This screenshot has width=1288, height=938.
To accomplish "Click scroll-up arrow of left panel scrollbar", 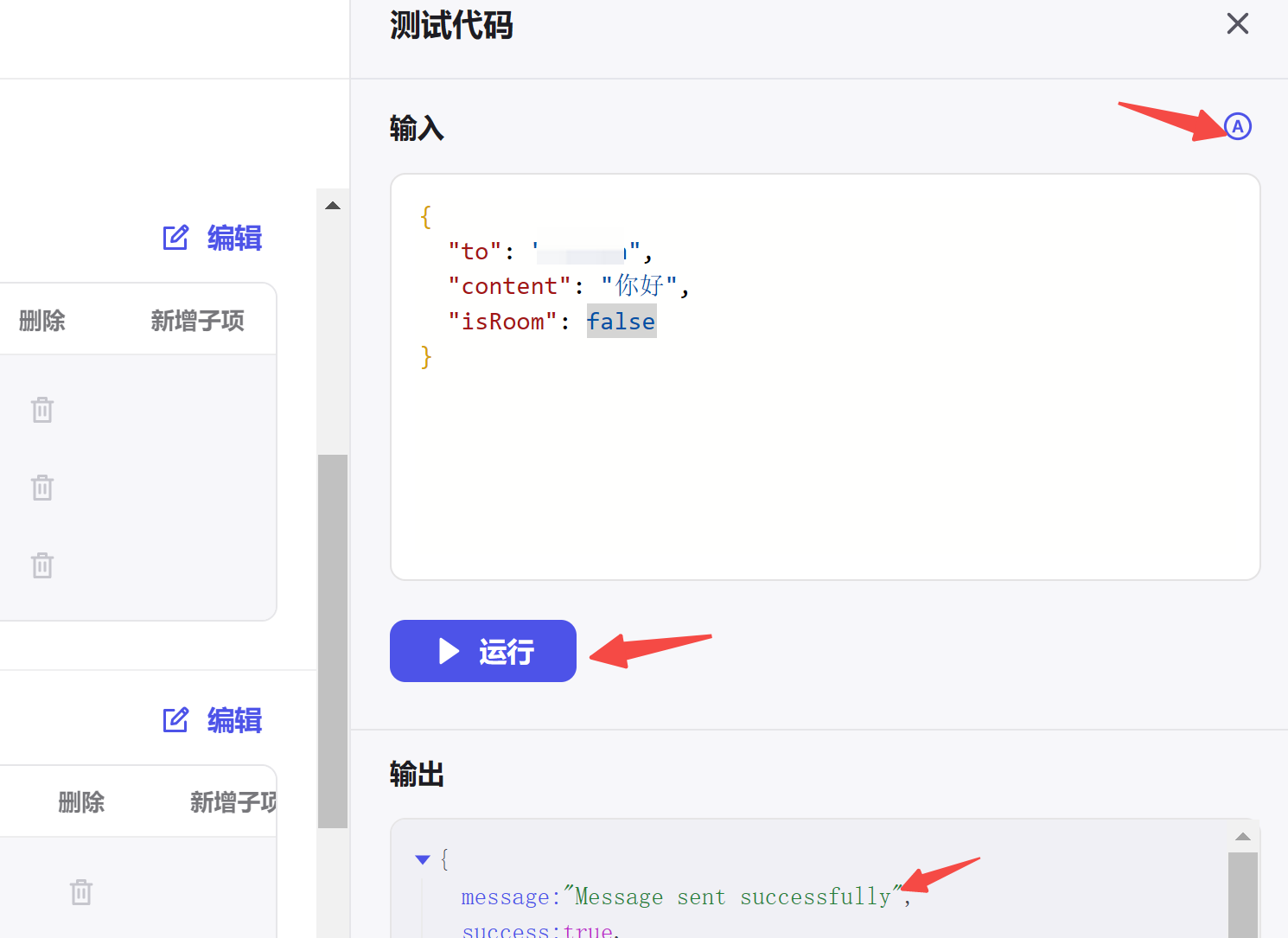I will pos(333,206).
